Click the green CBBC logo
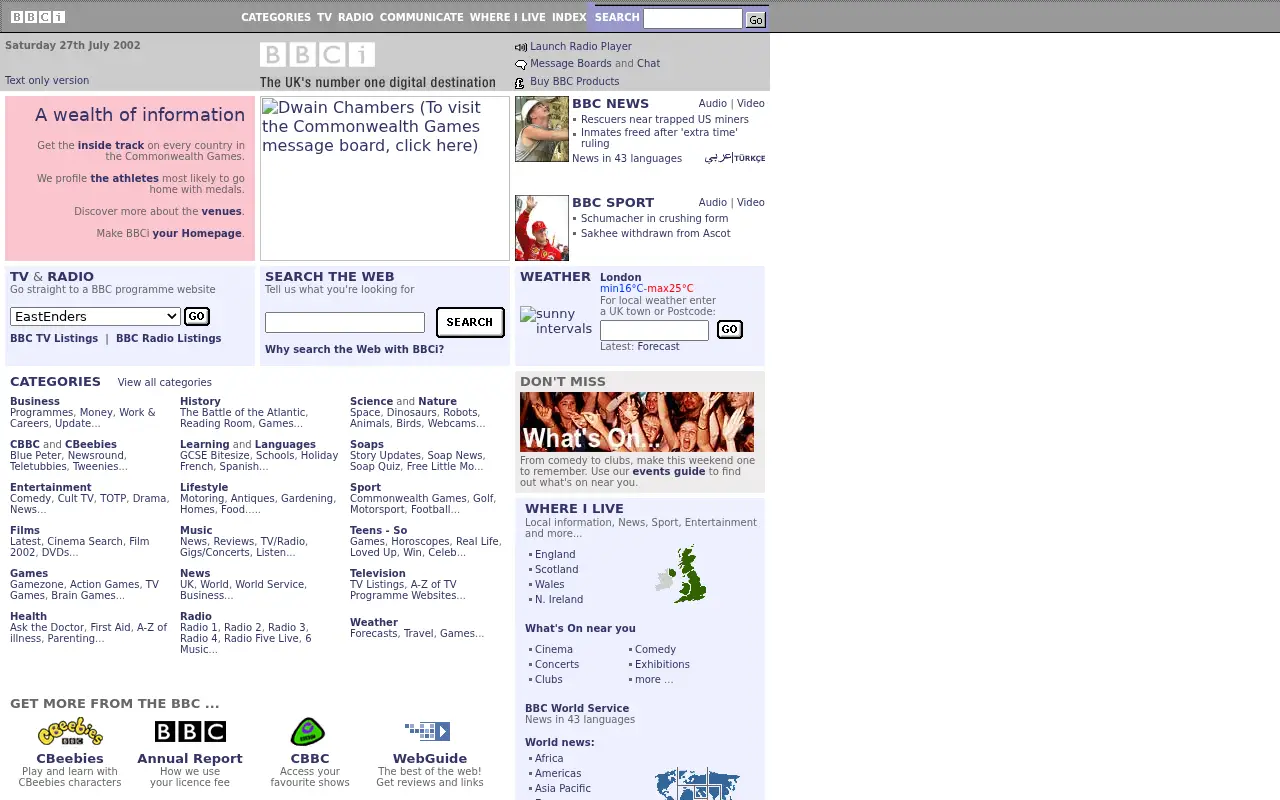This screenshot has height=800, width=1280. coord(308,732)
